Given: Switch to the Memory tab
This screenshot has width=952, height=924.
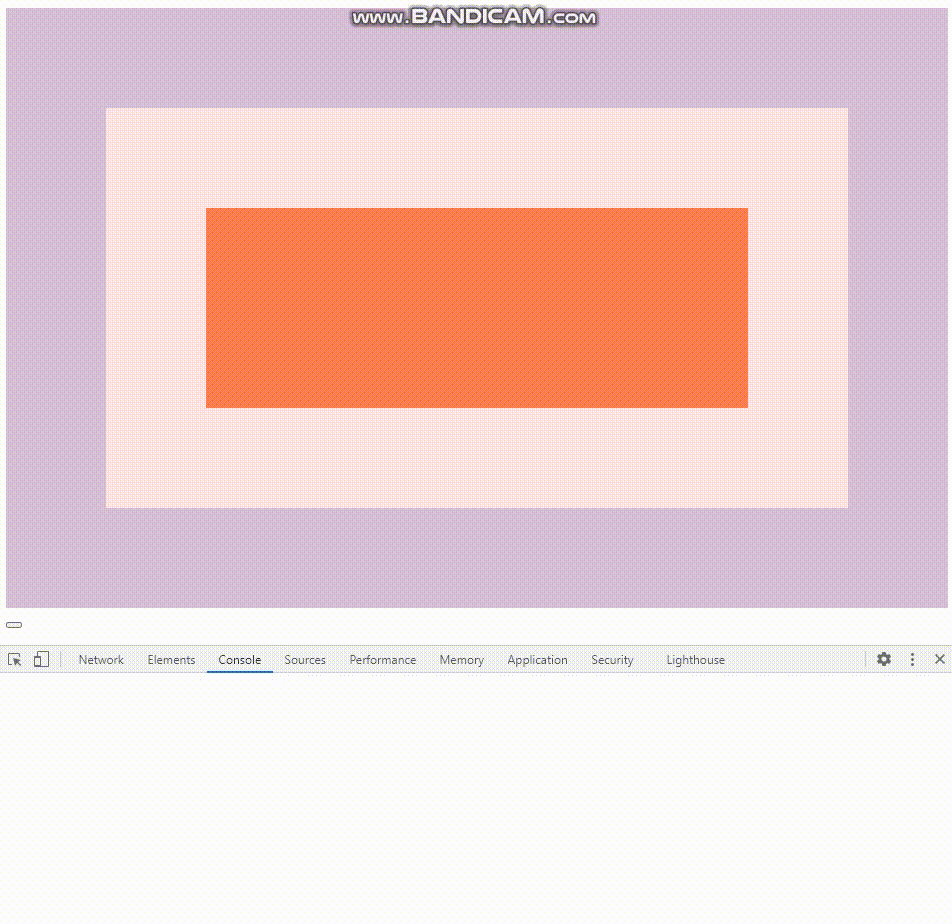Looking at the screenshot, I should (461, 660).
